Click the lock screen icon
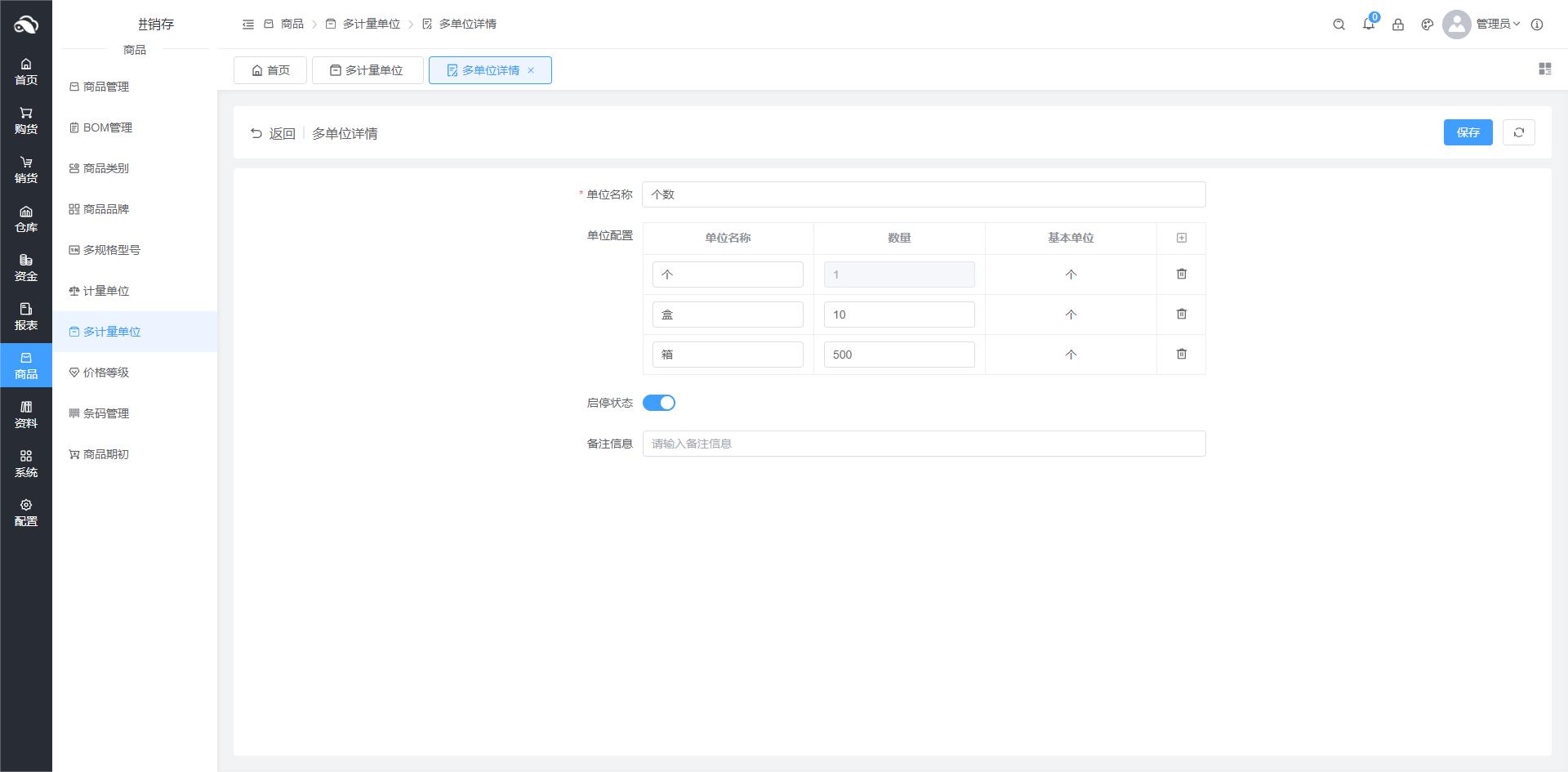The width and height of the screenshot is (1568, 772). [x=1397, y=25]
